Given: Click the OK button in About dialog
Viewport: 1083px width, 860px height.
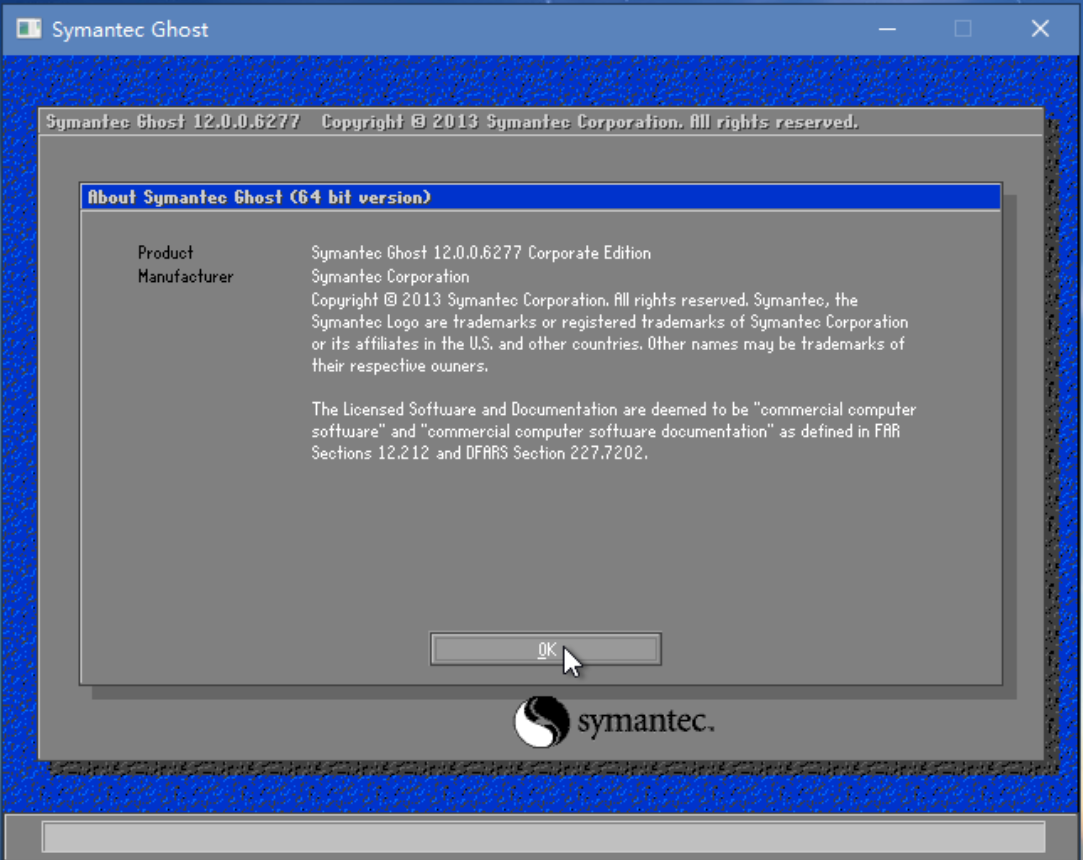Looking at the screenshot, I should click(546, 649).
